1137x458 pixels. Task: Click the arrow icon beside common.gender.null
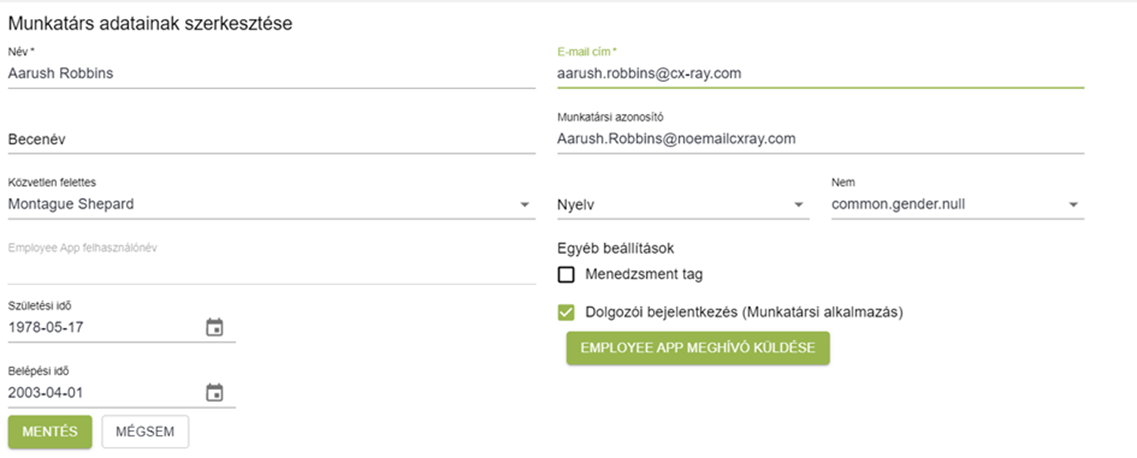[x=1074, y=205]
